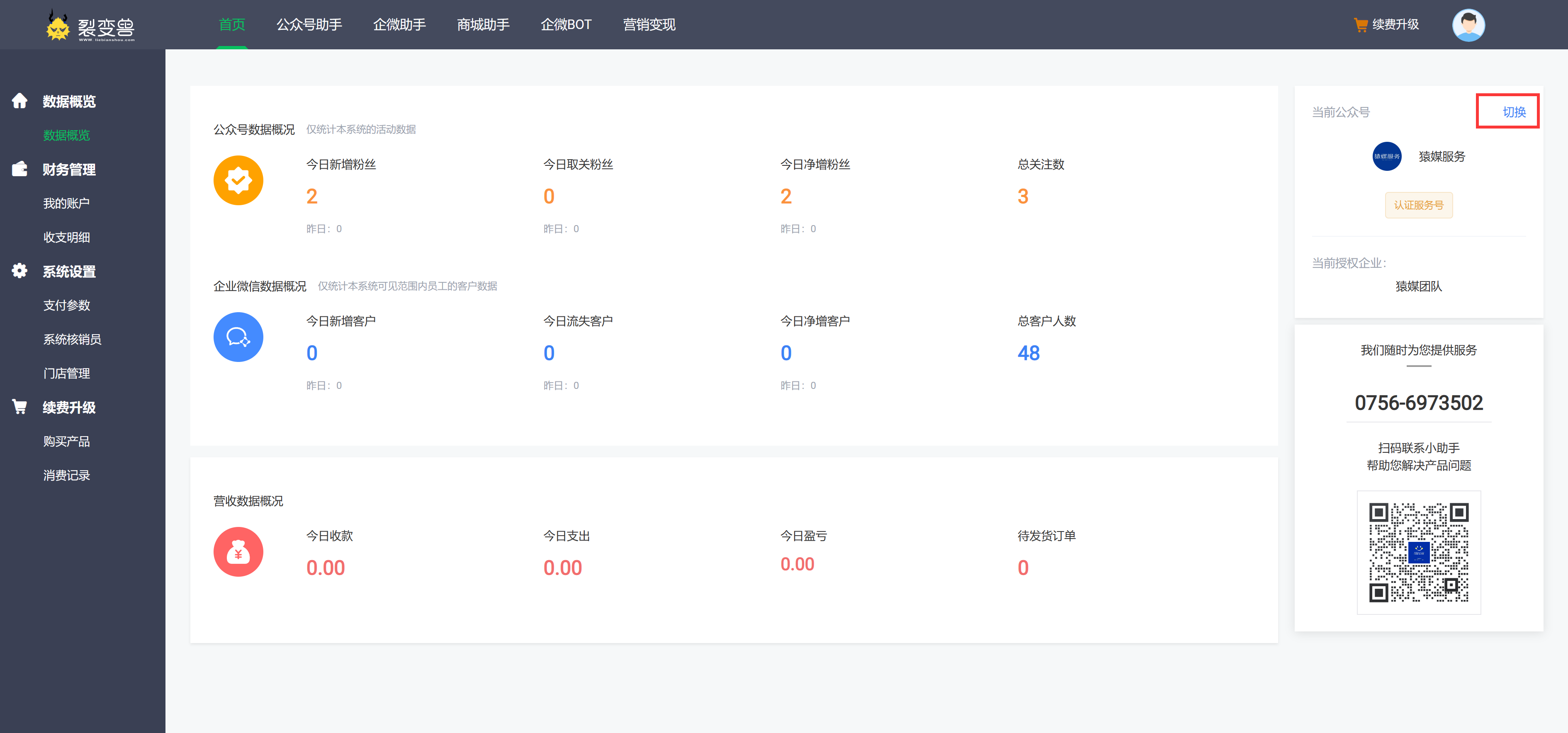Click the home icon next to 数据概览
Screen dimensions: 1568x733
pos(19,101)
